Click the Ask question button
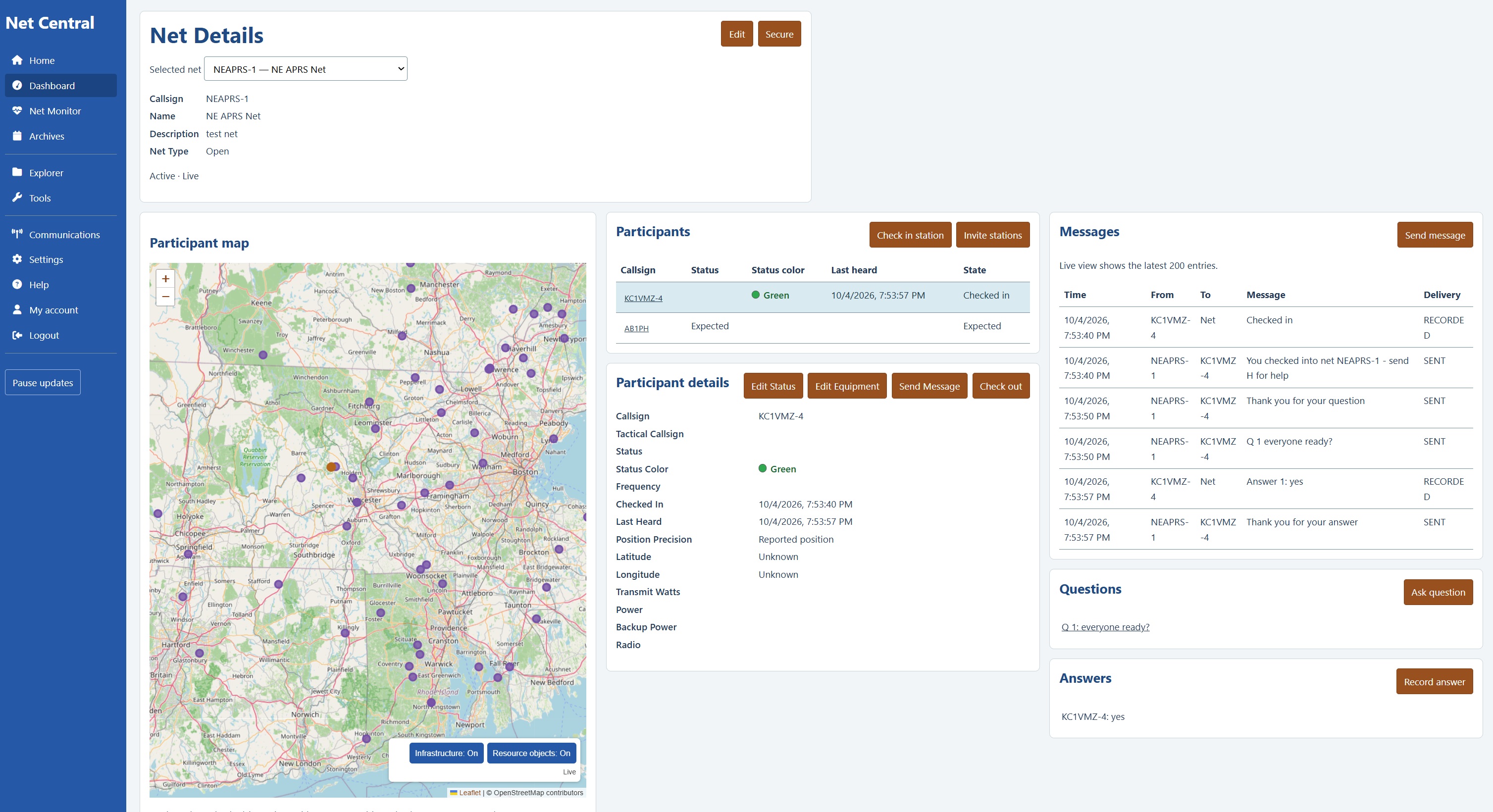Image resolution: width=1493 pixels, height=812 pixels. click(1438, 592)
